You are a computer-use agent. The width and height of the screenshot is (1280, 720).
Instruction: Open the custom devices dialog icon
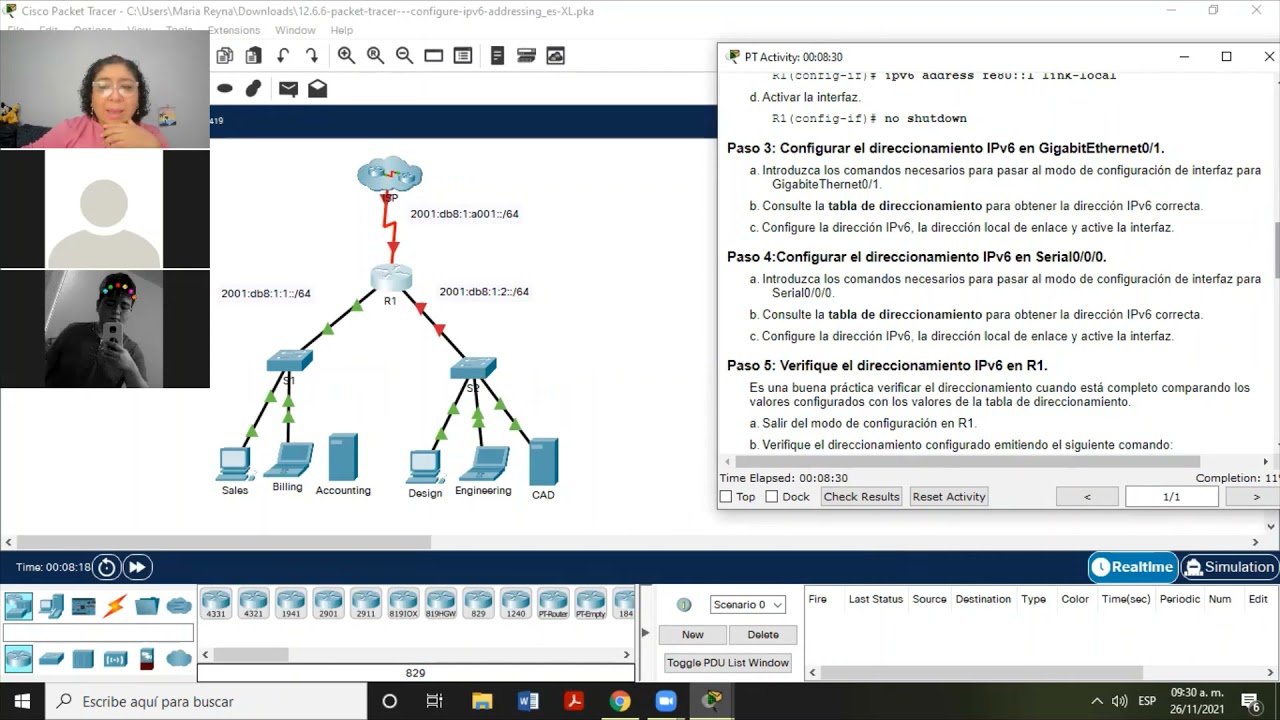click(462, 56)
